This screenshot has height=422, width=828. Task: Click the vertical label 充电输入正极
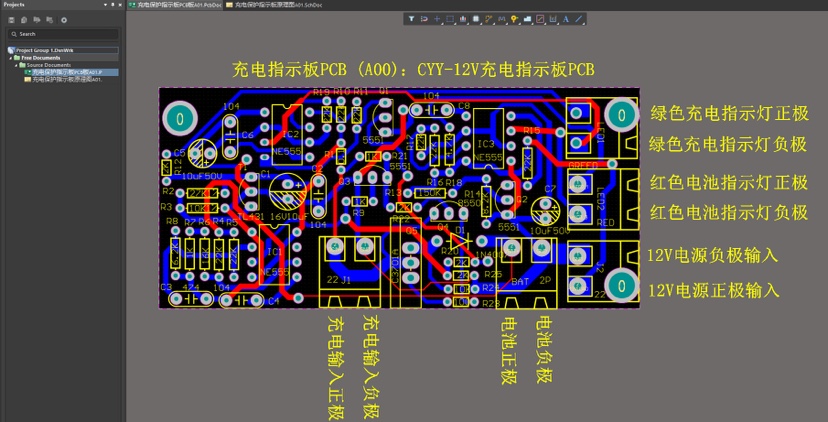coord(337,368)
